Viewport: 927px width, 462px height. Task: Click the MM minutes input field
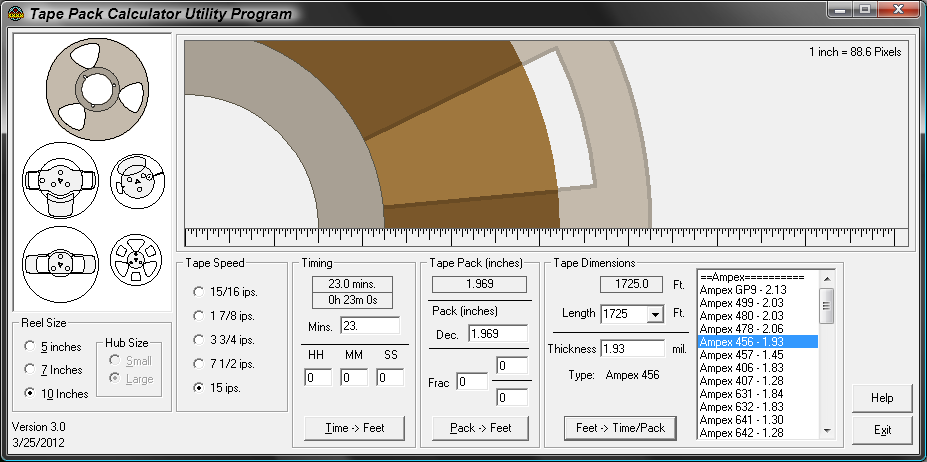click(x=354, y=377)
